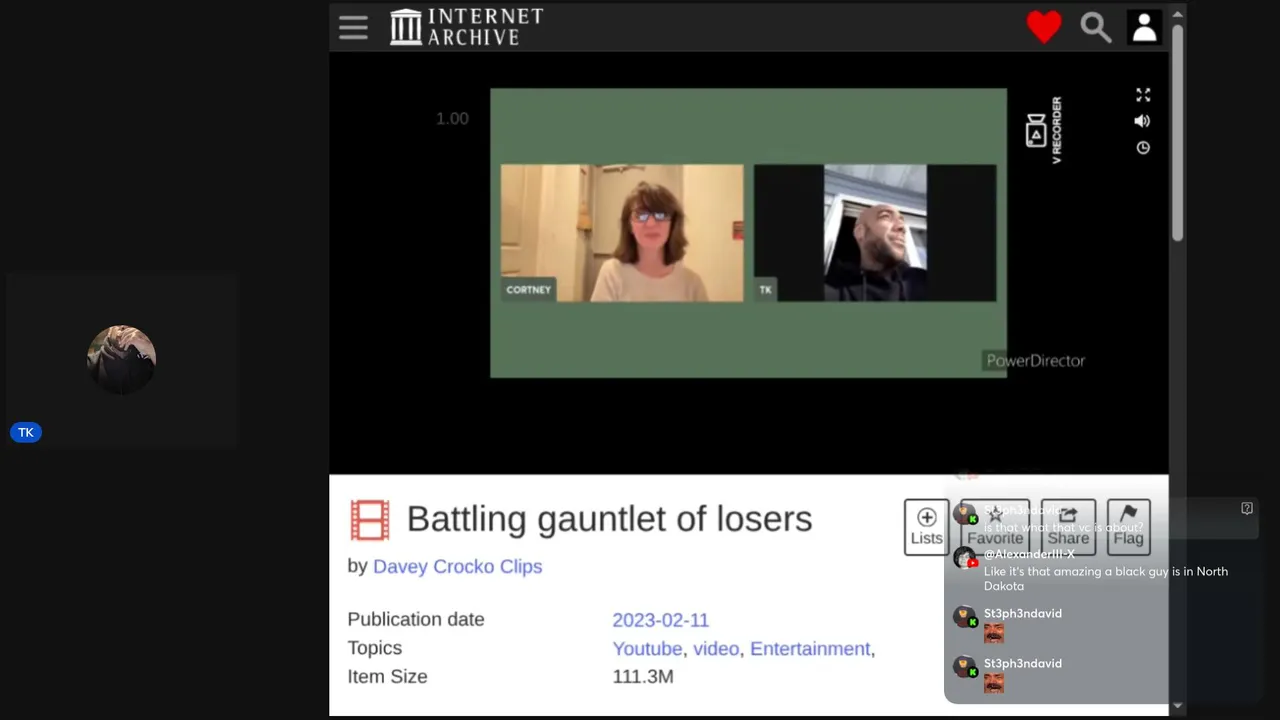Click chat message "is that what that vc is about?"
Screen dimensions: 1280x720
pyautogui.click(x=1063, y=527)
